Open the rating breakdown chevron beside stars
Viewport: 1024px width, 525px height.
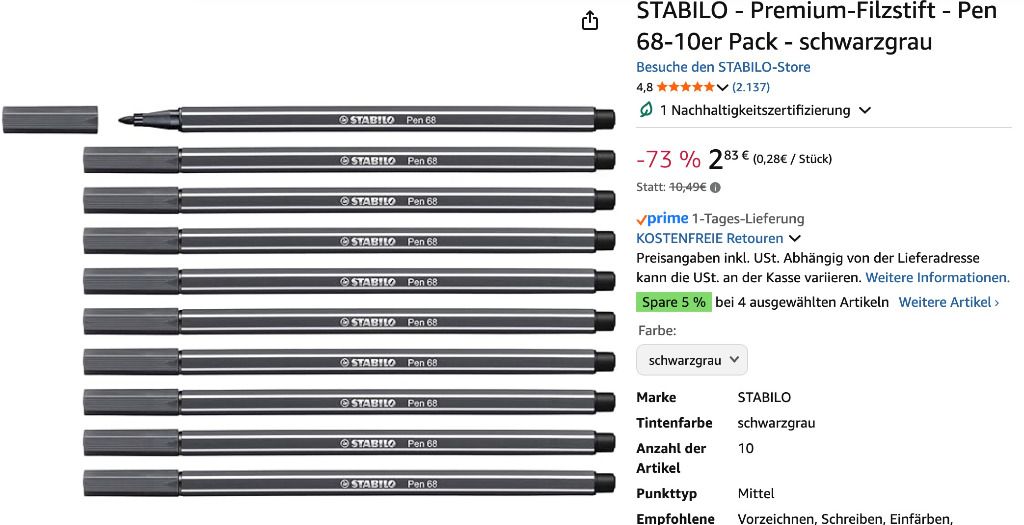click(723, 88)
